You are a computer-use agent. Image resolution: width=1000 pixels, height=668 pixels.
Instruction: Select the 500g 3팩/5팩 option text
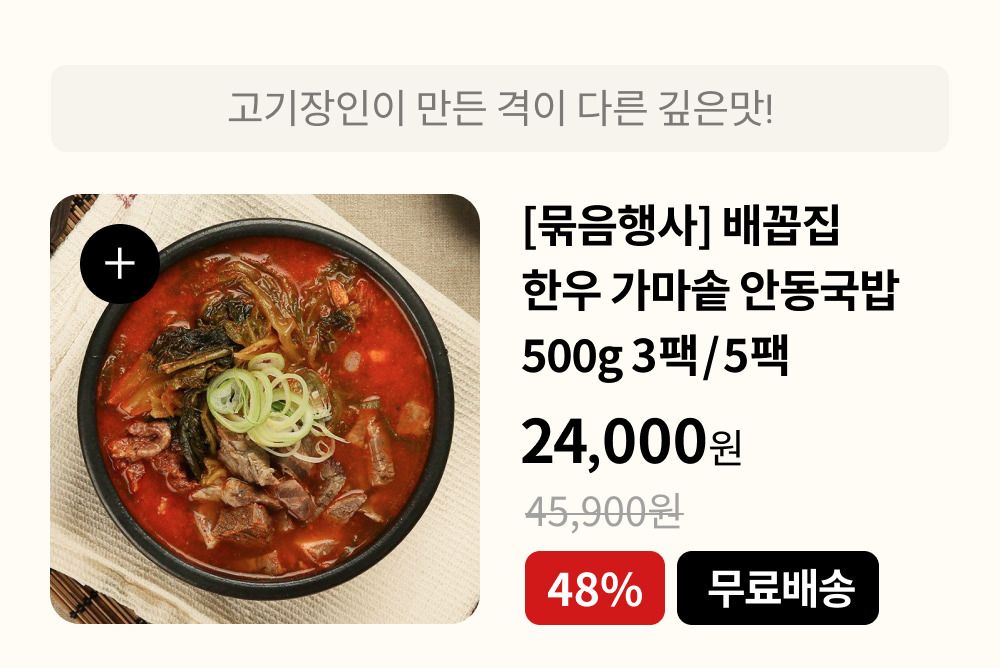pos(656,357)
